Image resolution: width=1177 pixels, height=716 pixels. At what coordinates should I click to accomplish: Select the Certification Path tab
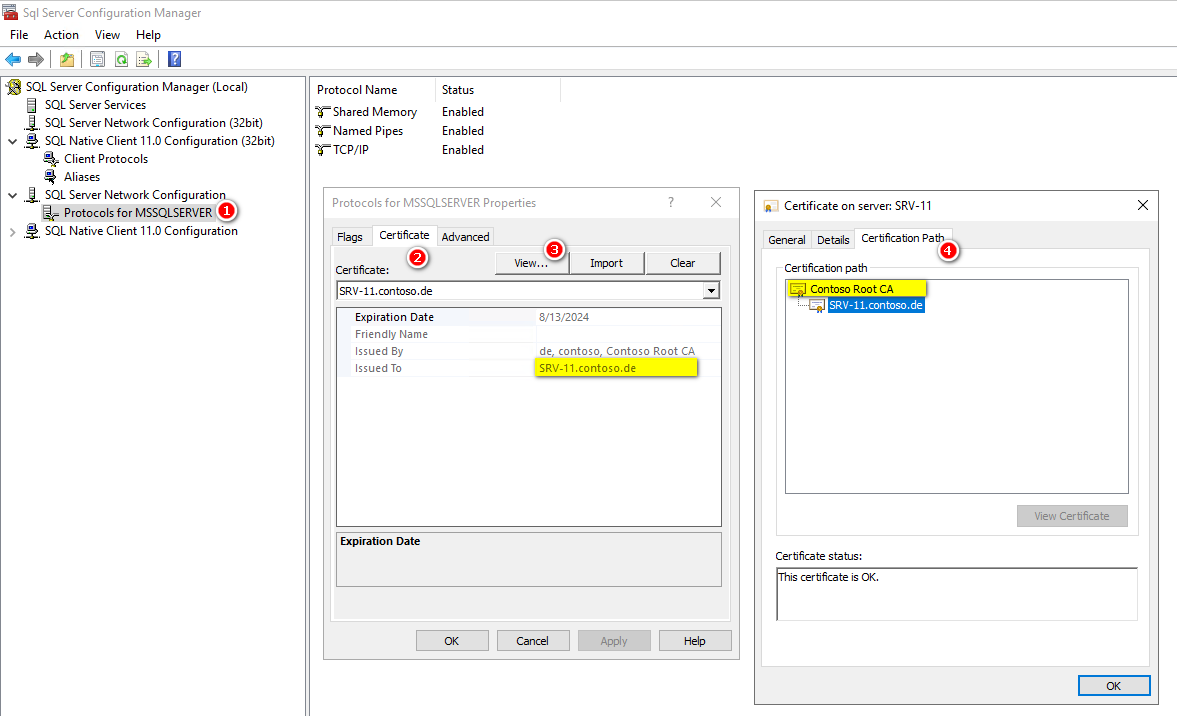coord(902,238)
